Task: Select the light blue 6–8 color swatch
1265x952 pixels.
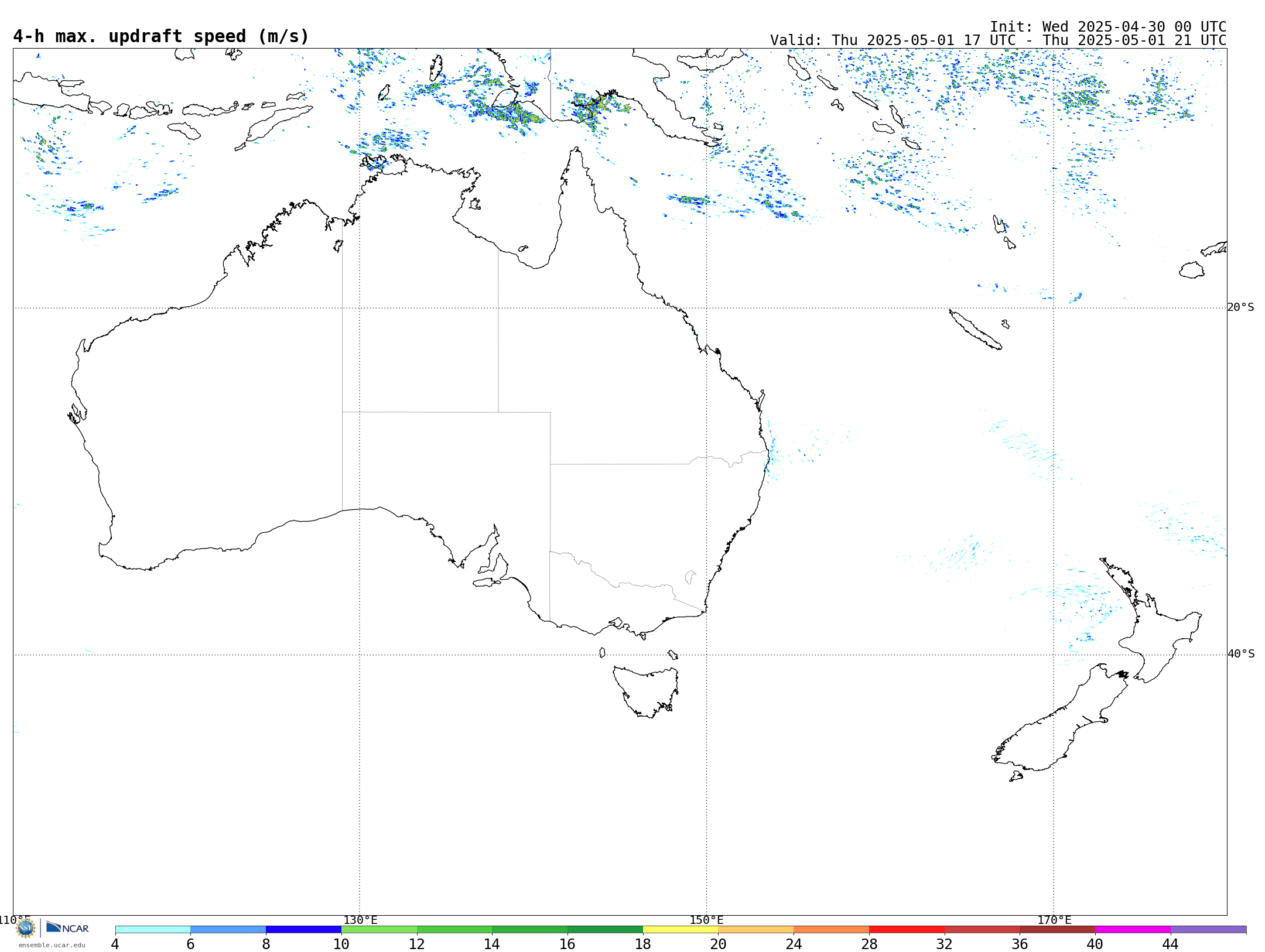Action: [x=228, y=930]
